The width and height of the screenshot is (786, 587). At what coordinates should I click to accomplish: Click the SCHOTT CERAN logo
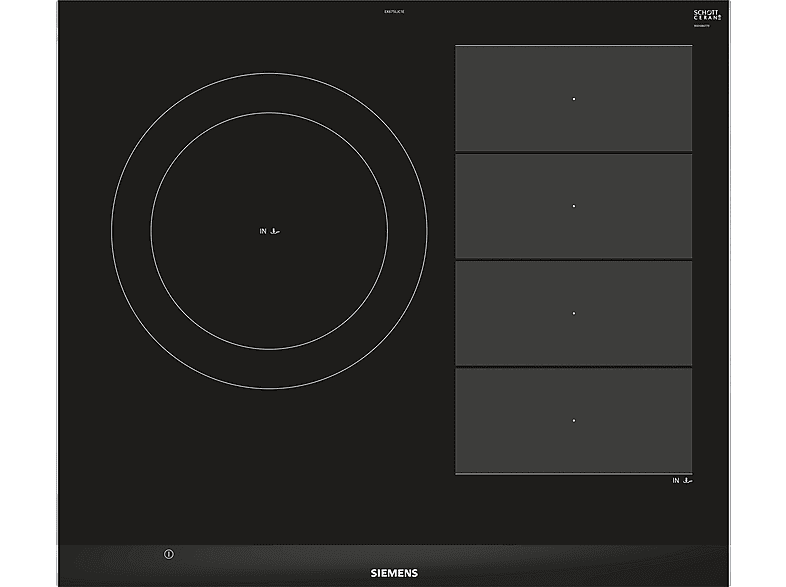(707, 16)
